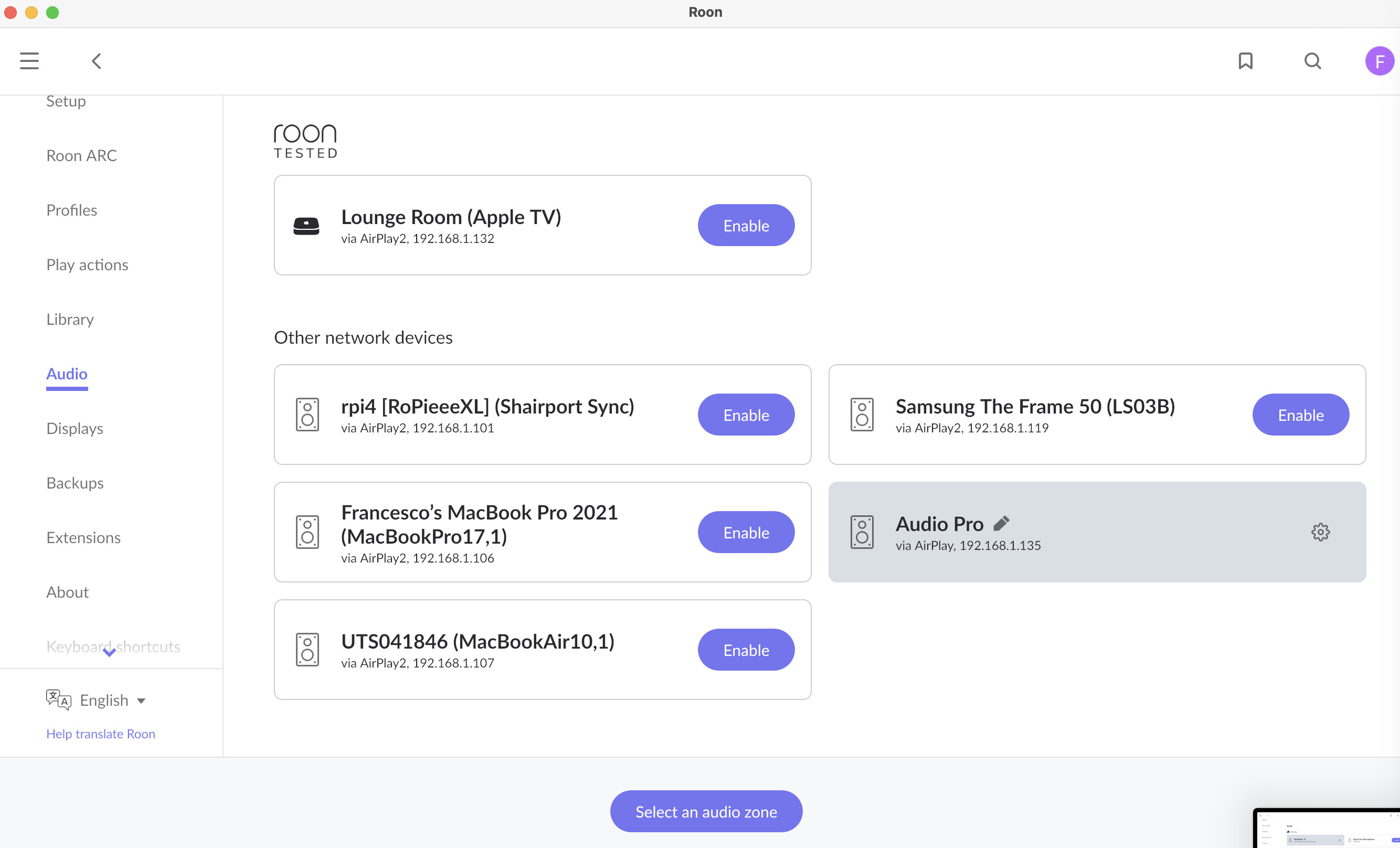Open the Setup settings section
The image size is (1400, 848).
point(66,101)
